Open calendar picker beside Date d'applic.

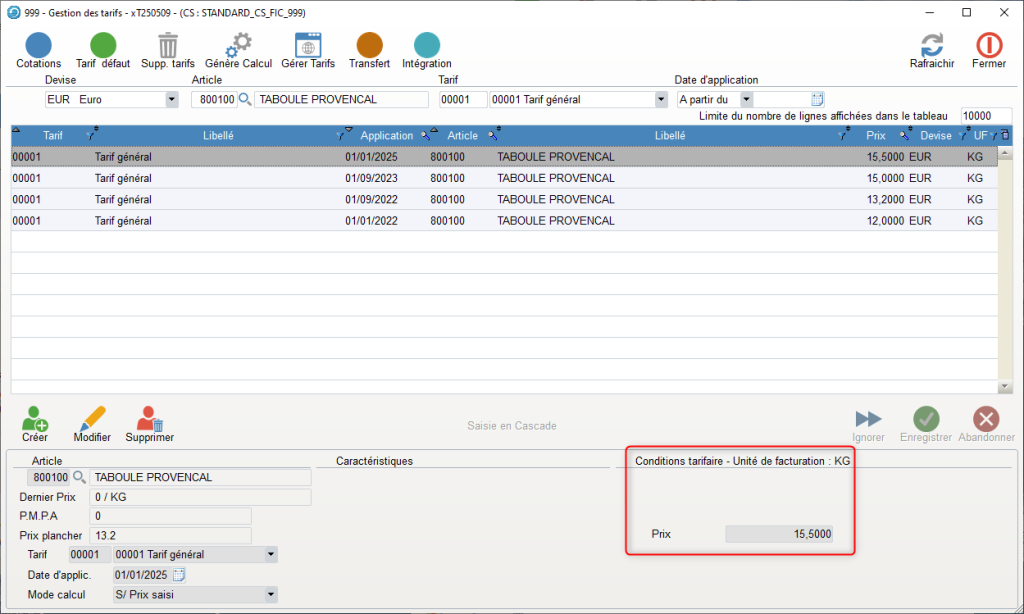pos(179,575)
